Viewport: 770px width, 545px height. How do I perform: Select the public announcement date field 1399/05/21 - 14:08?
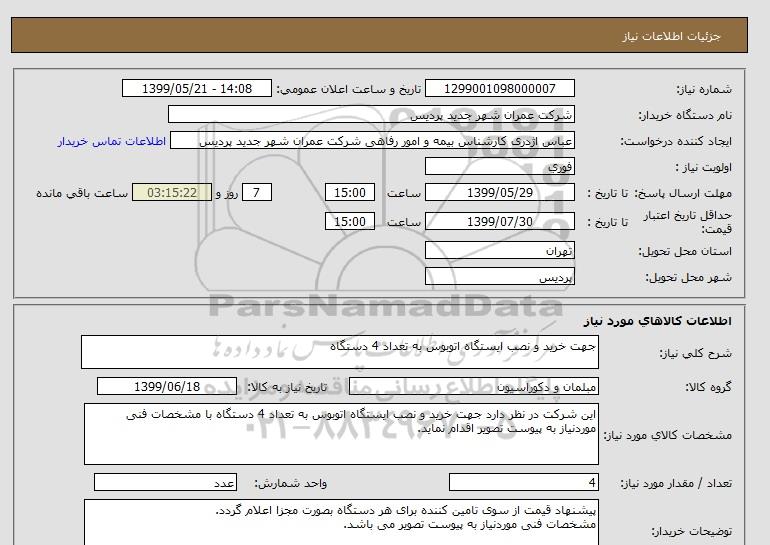[196, 88]
